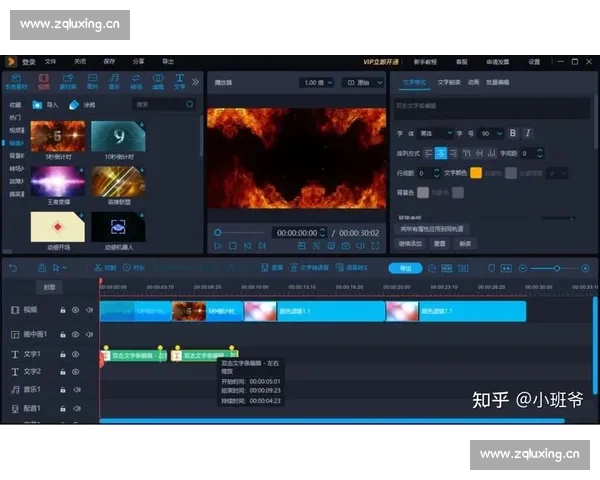
Task: Open the Music (音乐) materials category
Action: coord(114,82)
